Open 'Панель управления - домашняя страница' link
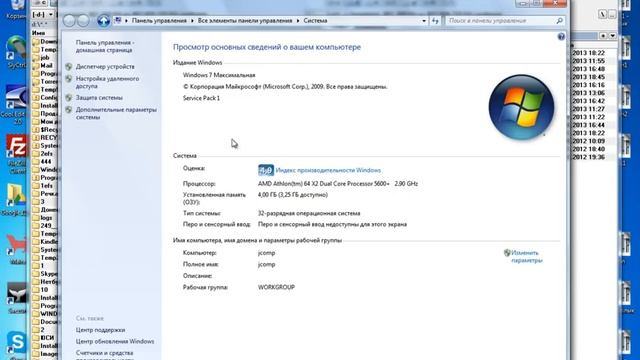 104,46
